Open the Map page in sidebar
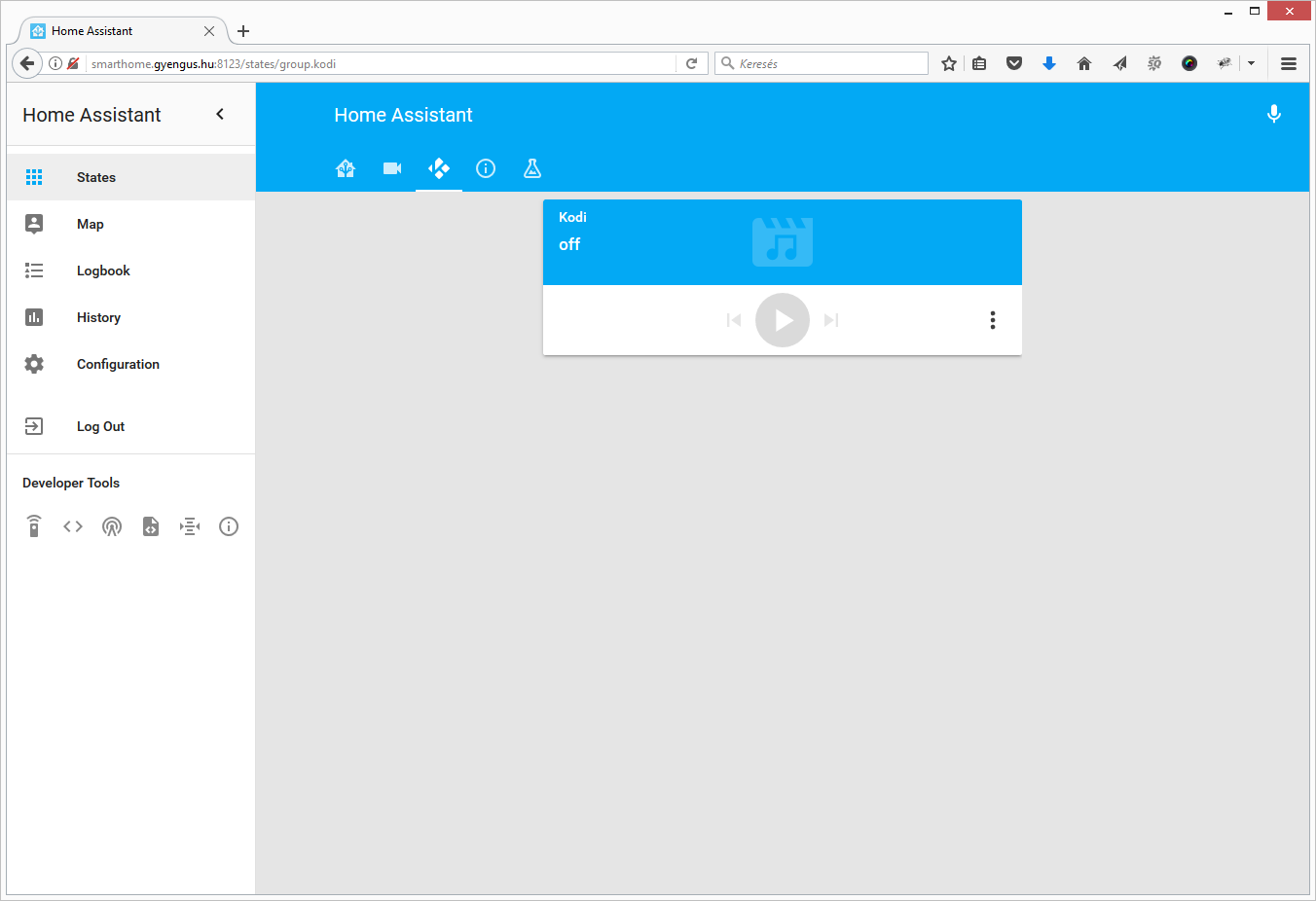Image resolution: width=1316 pixels, height=901 pixels. (91, 224)
